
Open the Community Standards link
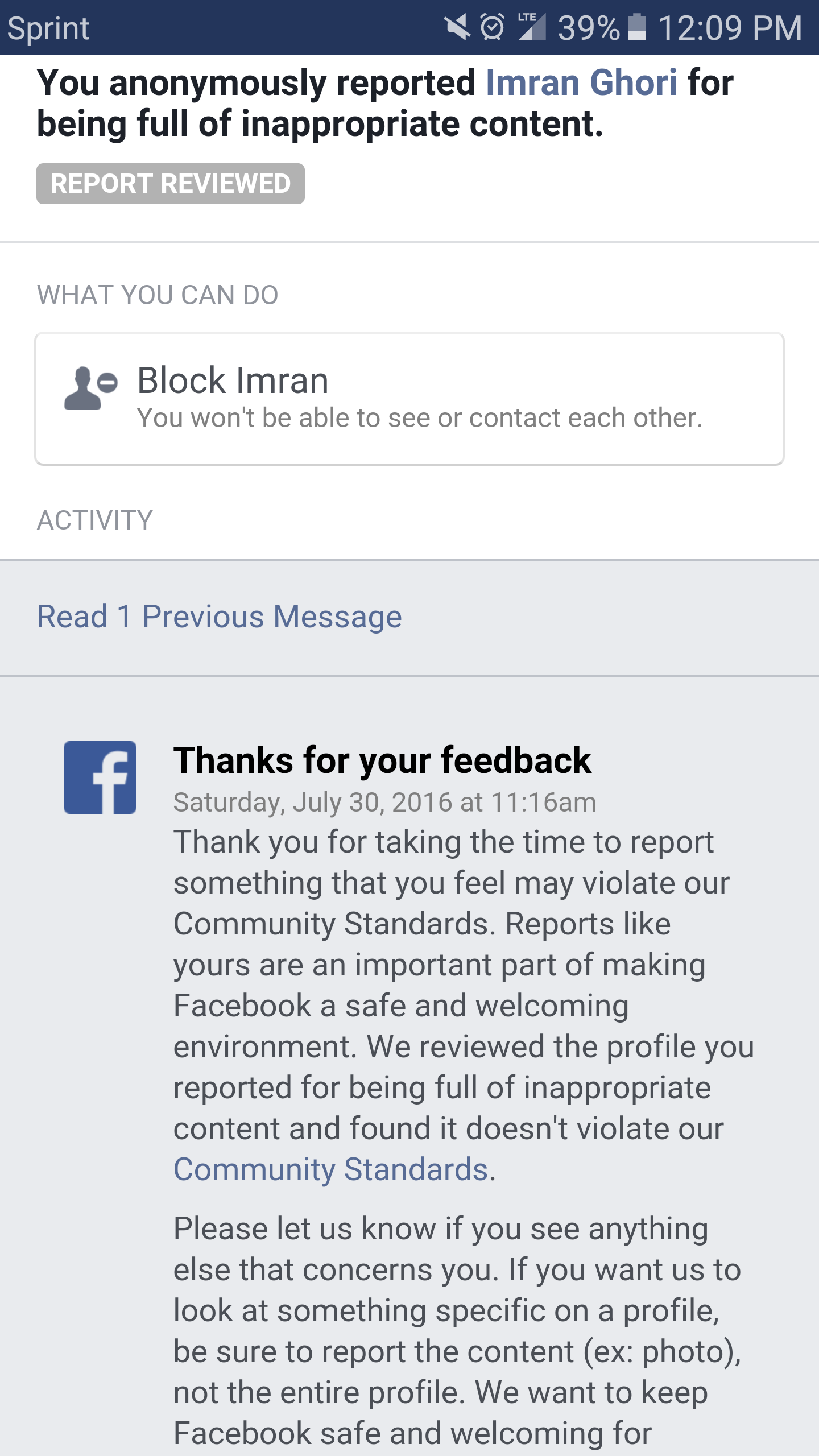[x=331, y=1170]
